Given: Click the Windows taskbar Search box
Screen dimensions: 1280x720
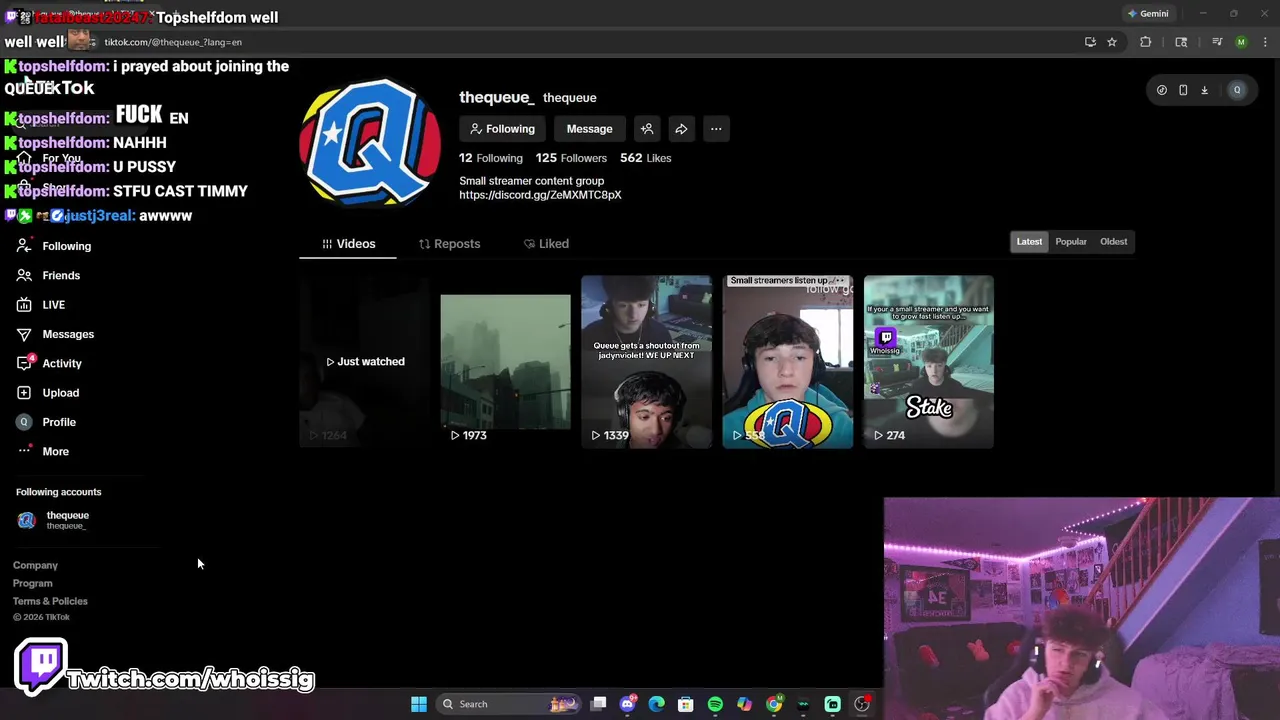Looking at the screenshot, I should click(510, 704).
